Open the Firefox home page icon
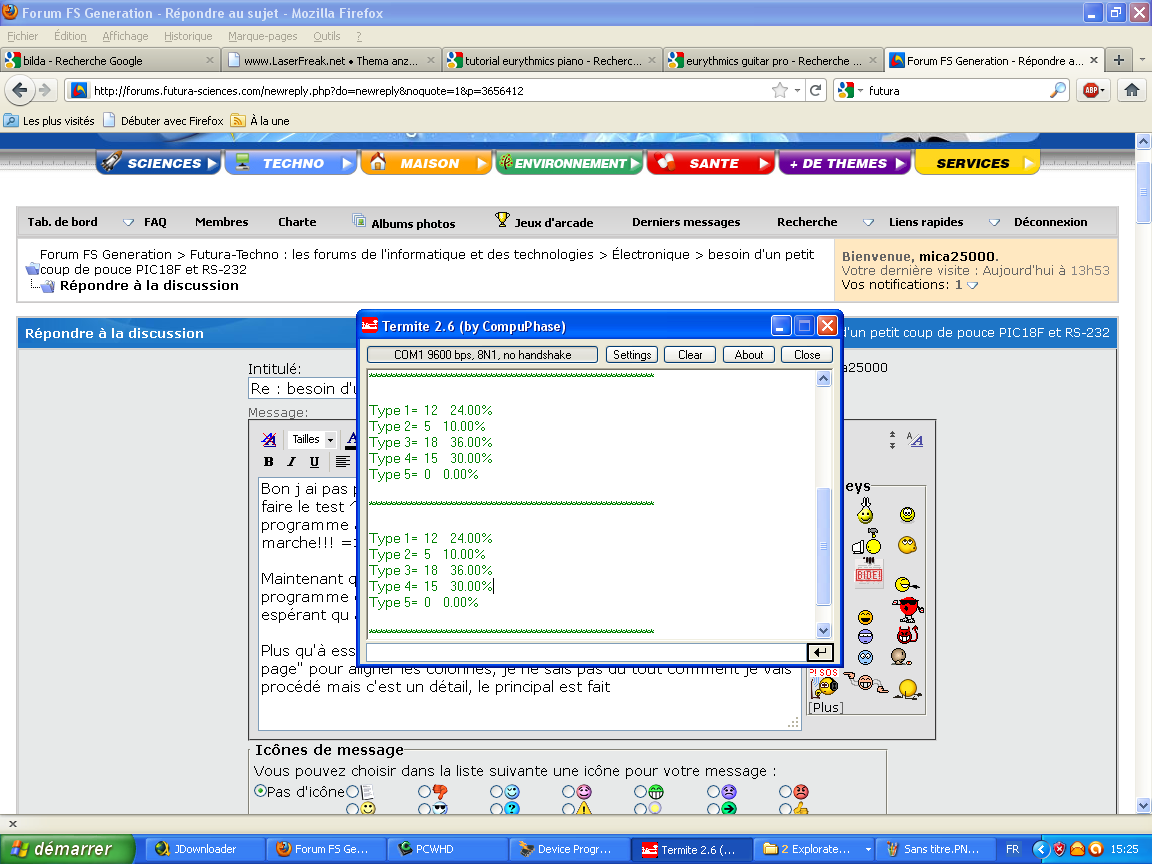The height and width of the screenshot is (864, 1152). pyautogui.click(x=1131, y=90)
